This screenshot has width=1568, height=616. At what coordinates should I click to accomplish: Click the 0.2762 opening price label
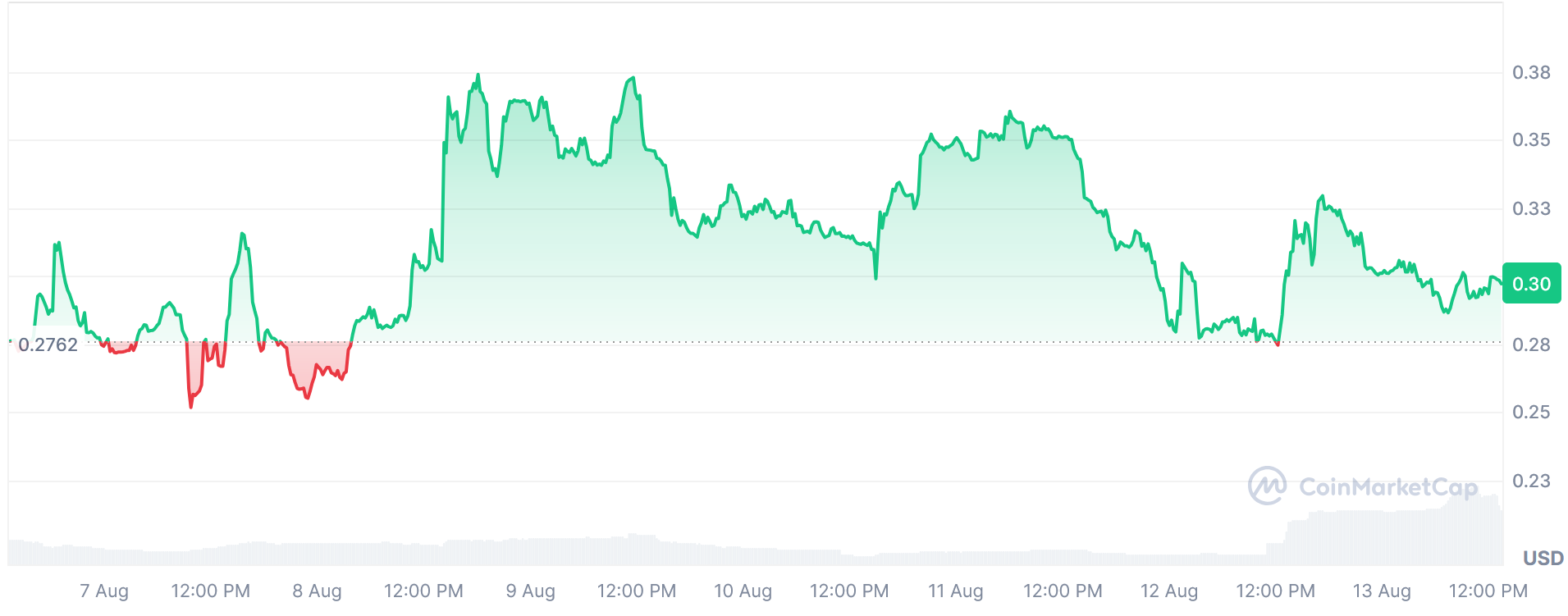[48, 345]
